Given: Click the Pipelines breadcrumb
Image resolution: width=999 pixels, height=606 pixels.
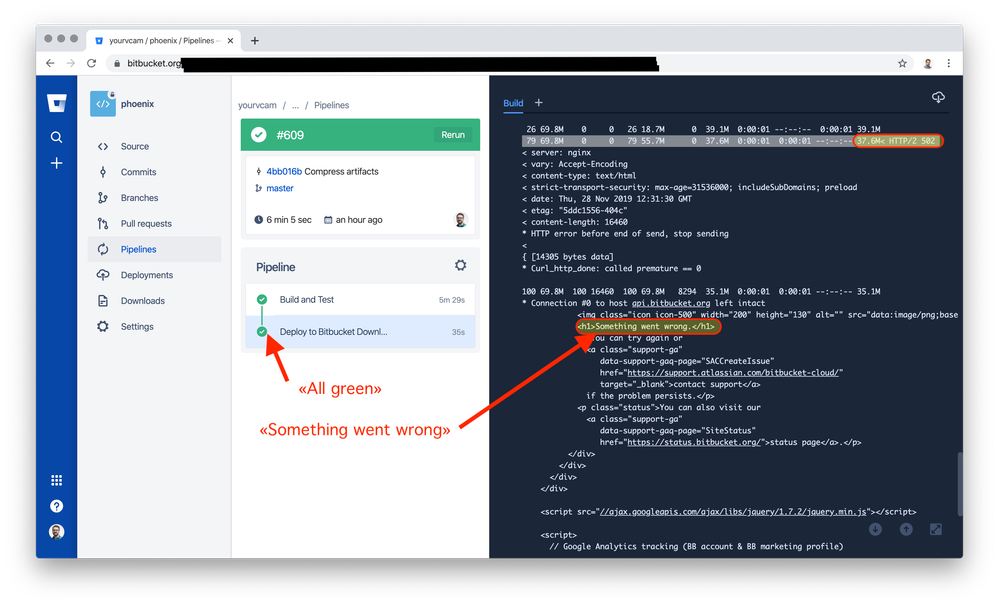Looking at the screenshot, I should coord(331,105).
